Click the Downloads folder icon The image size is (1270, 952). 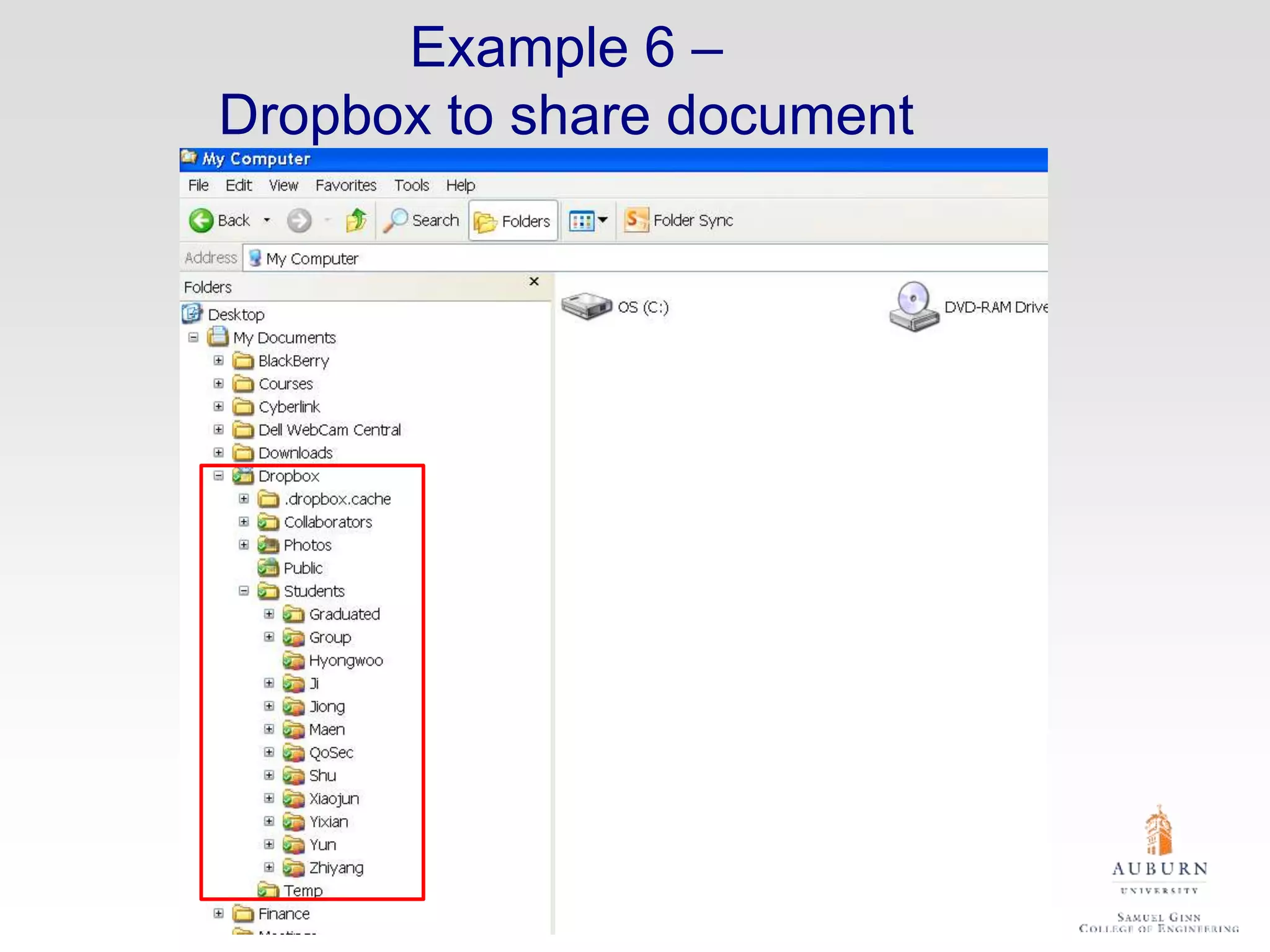coord(243,452)
